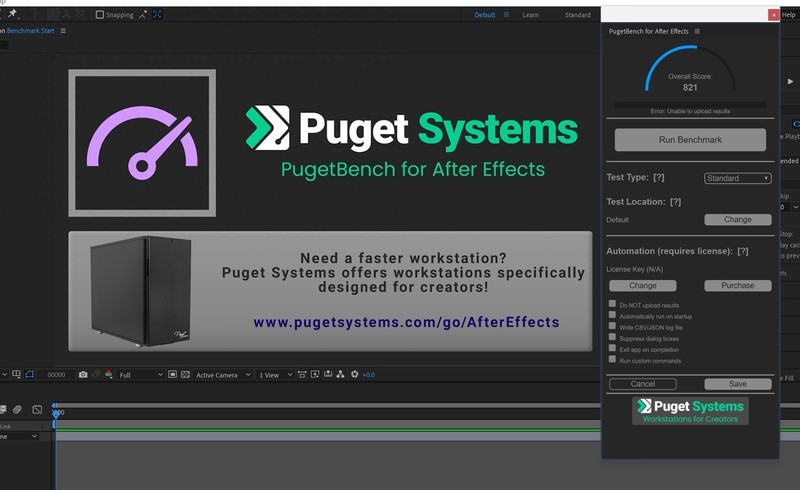Check Exit app on completion
Viewport: 800px width, 490px height.
(612, 348)
